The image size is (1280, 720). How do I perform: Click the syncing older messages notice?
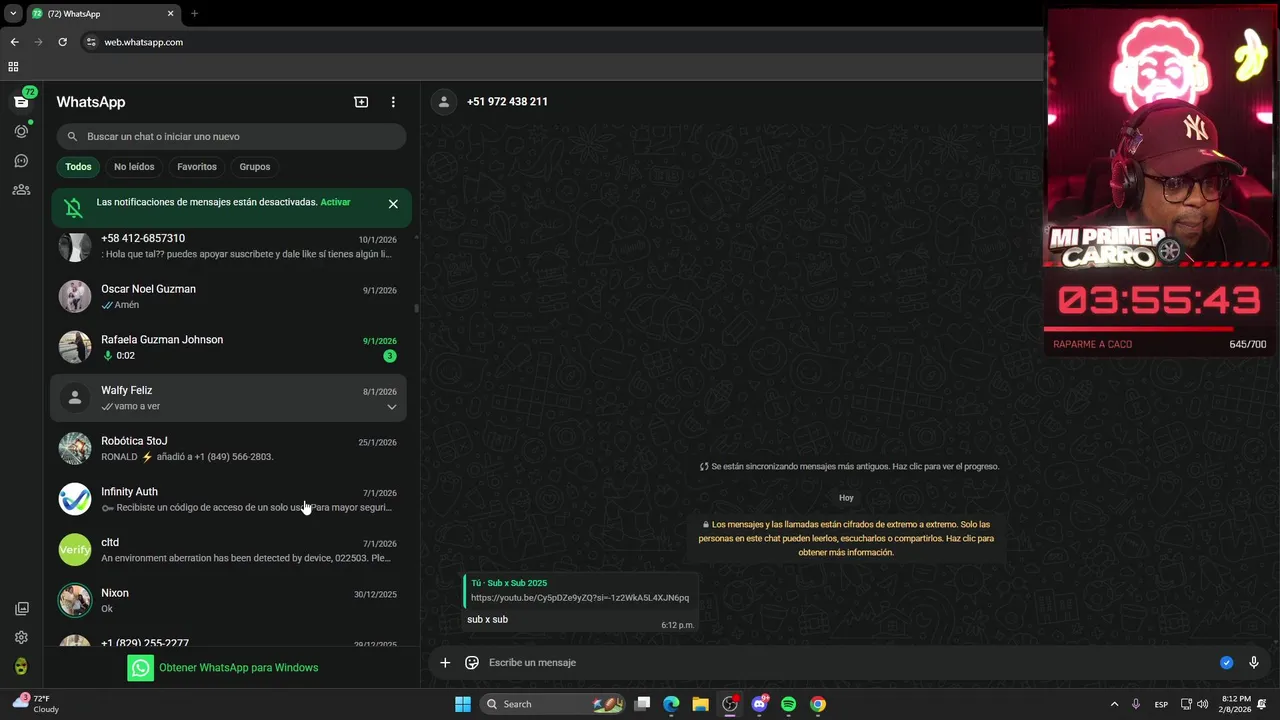849,466
